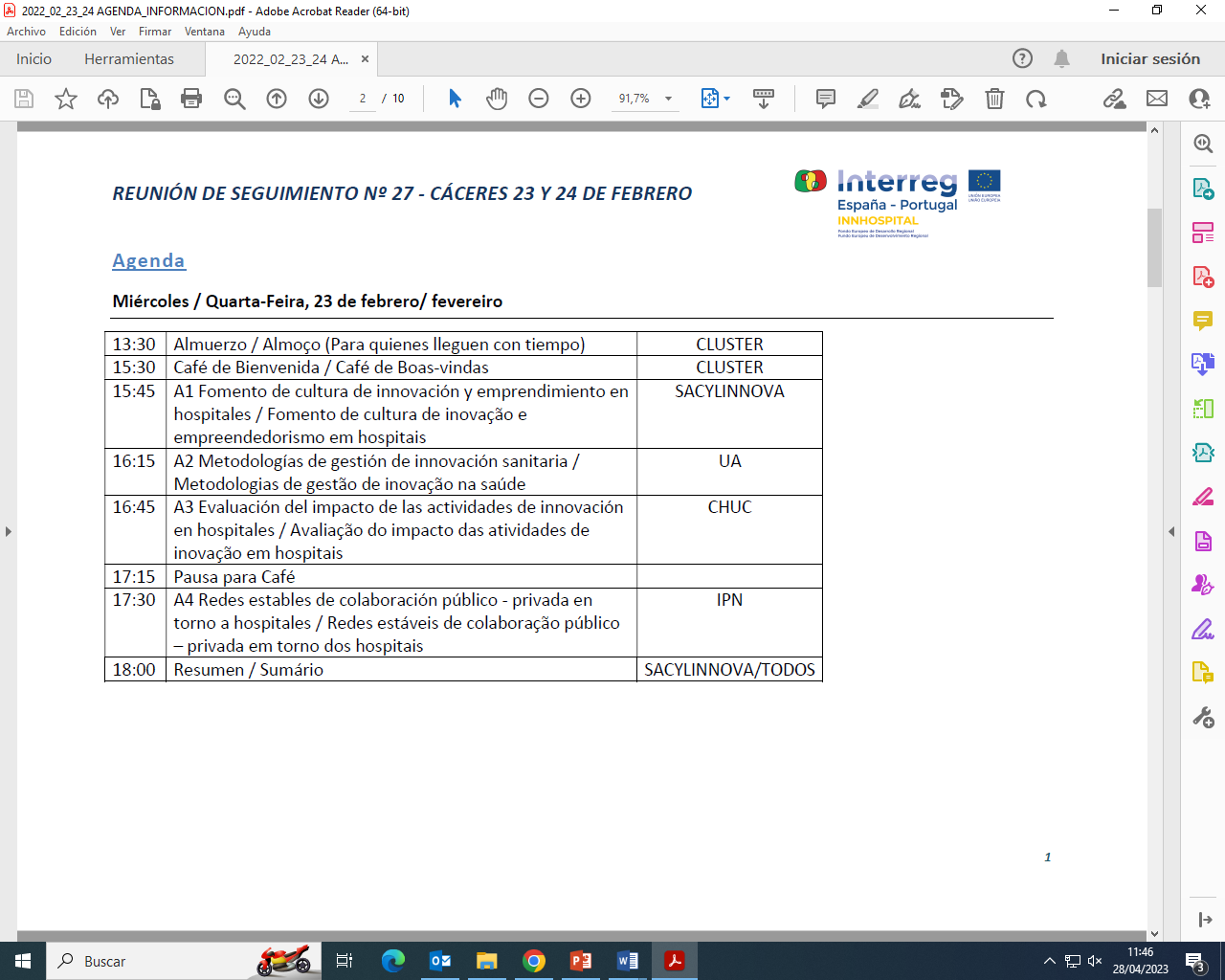Add a star bookmark to the document
The image size is (1225, 980).
66,99
